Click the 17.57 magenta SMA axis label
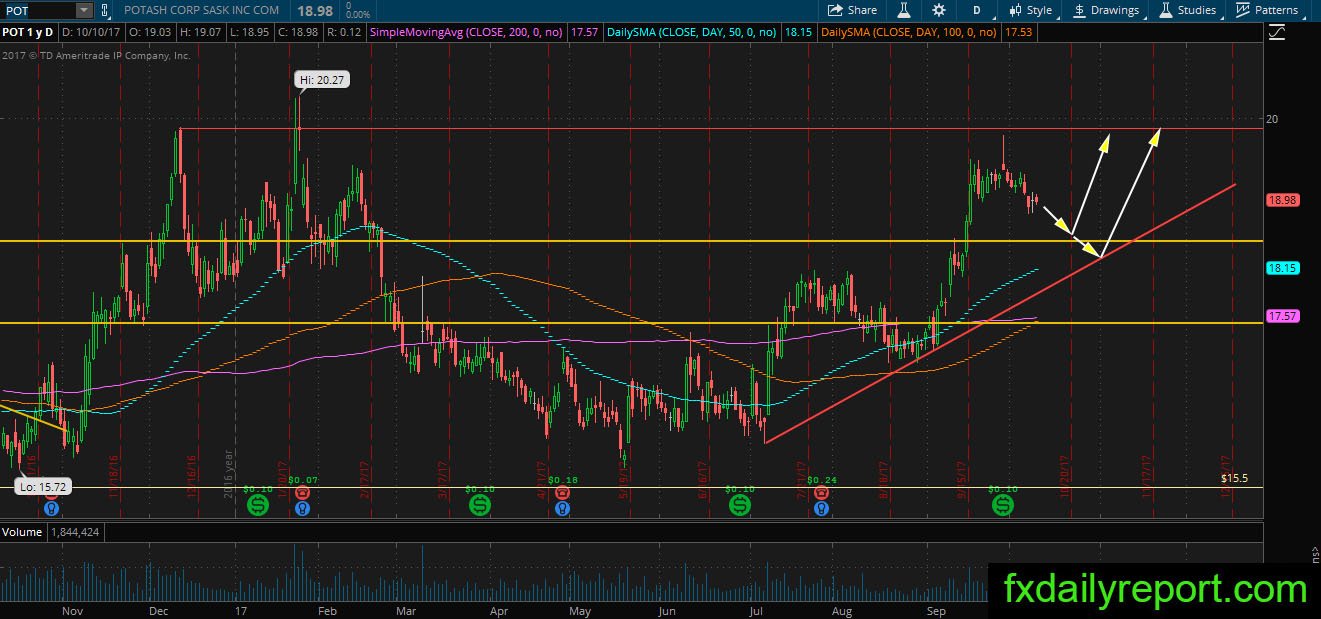1321x619 pixels. click(x=1282, y=316)
